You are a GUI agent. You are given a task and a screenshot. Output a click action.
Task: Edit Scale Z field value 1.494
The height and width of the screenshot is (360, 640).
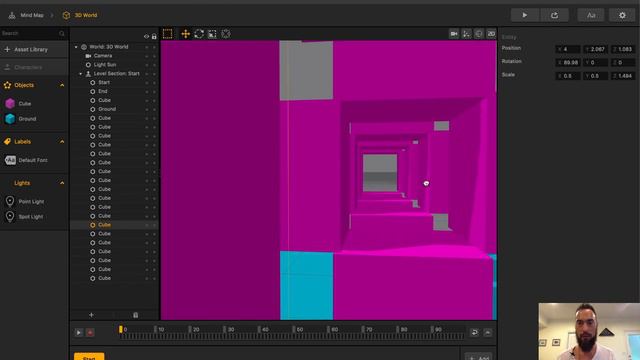pyautogui.click(x=623, y=76)
